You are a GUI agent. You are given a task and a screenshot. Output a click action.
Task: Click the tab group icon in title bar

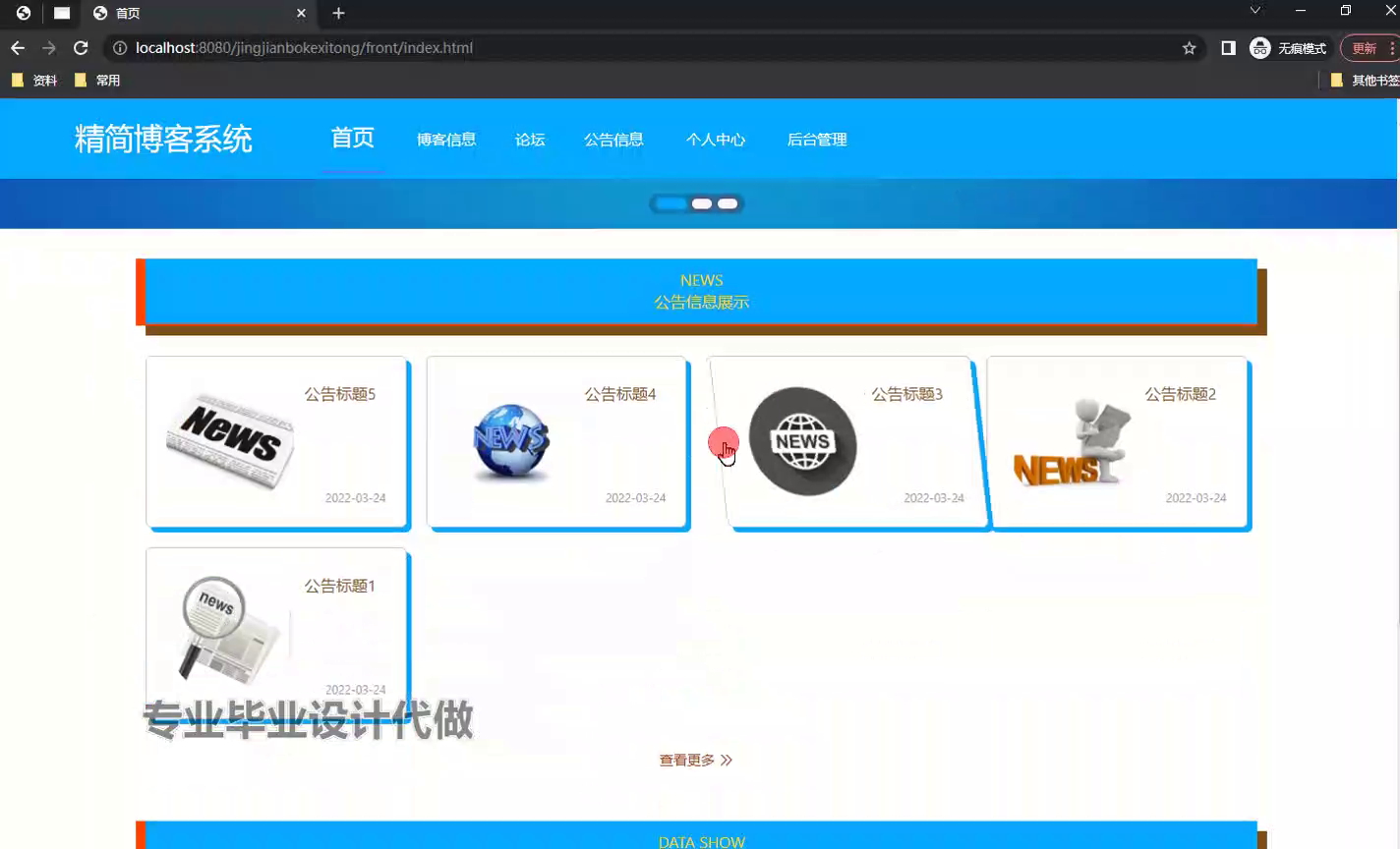click(62, 13)
